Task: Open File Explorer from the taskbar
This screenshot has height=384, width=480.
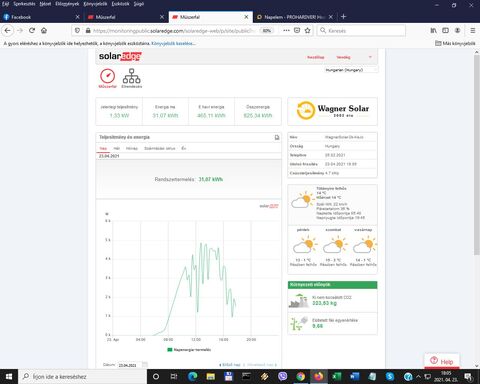Action: pos(210,377)
